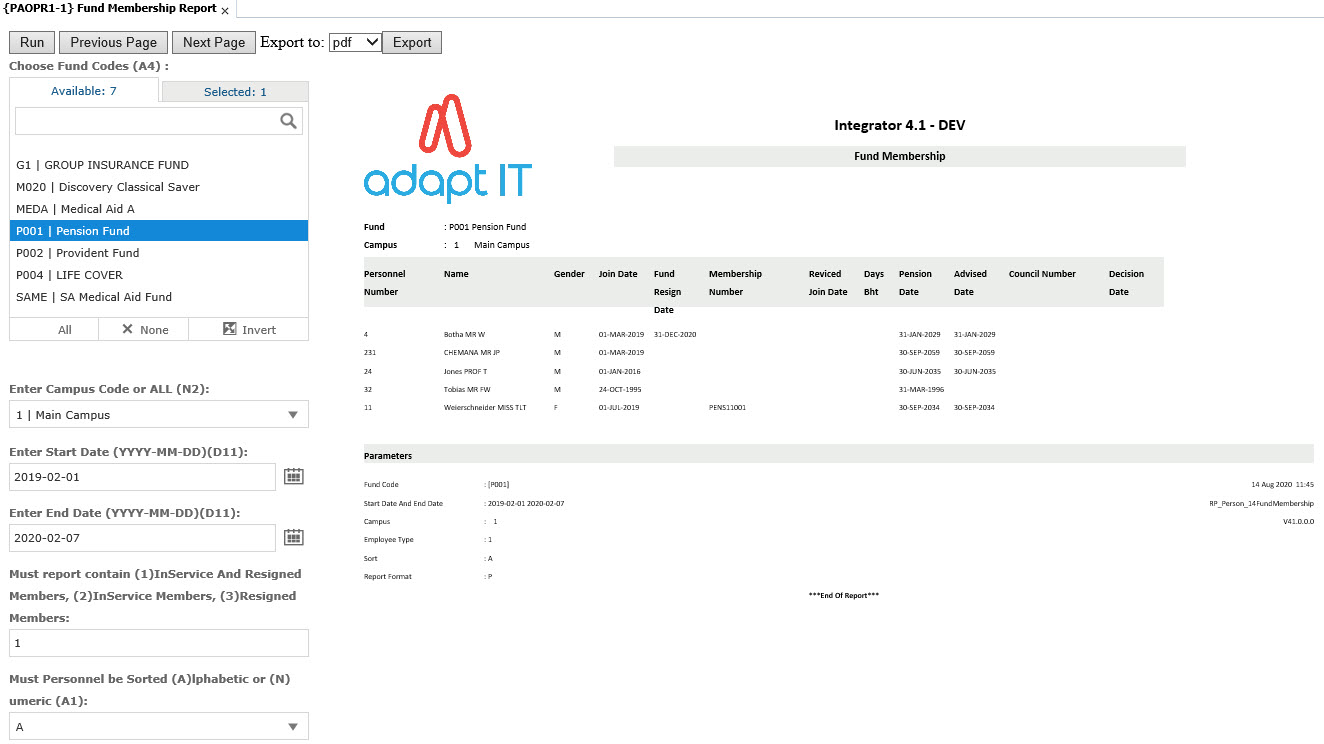Switch to the Selected: 1 tab
Viewport: 1324px width, 744px height.
tap(235, 92)
